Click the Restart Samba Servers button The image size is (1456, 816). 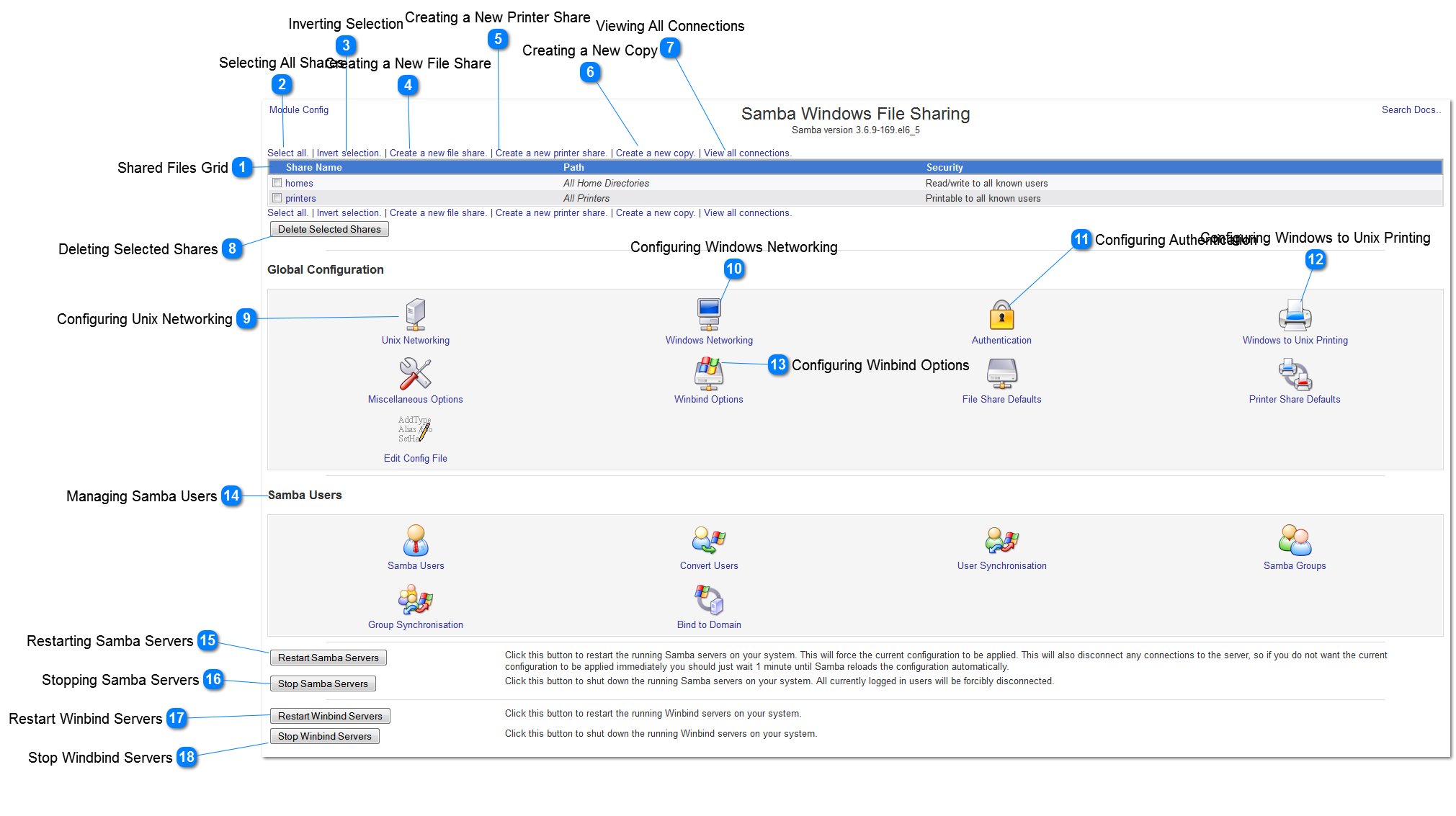click(x=328, y=658)
